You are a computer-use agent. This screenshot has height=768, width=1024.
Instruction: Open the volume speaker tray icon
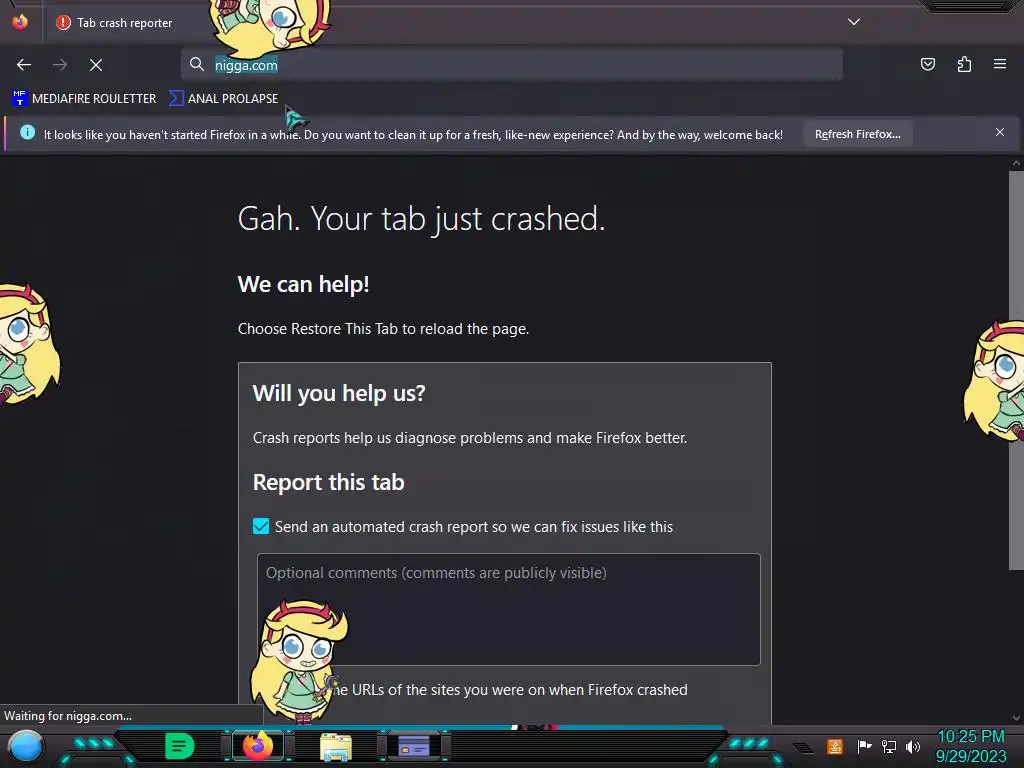(912, 746)
